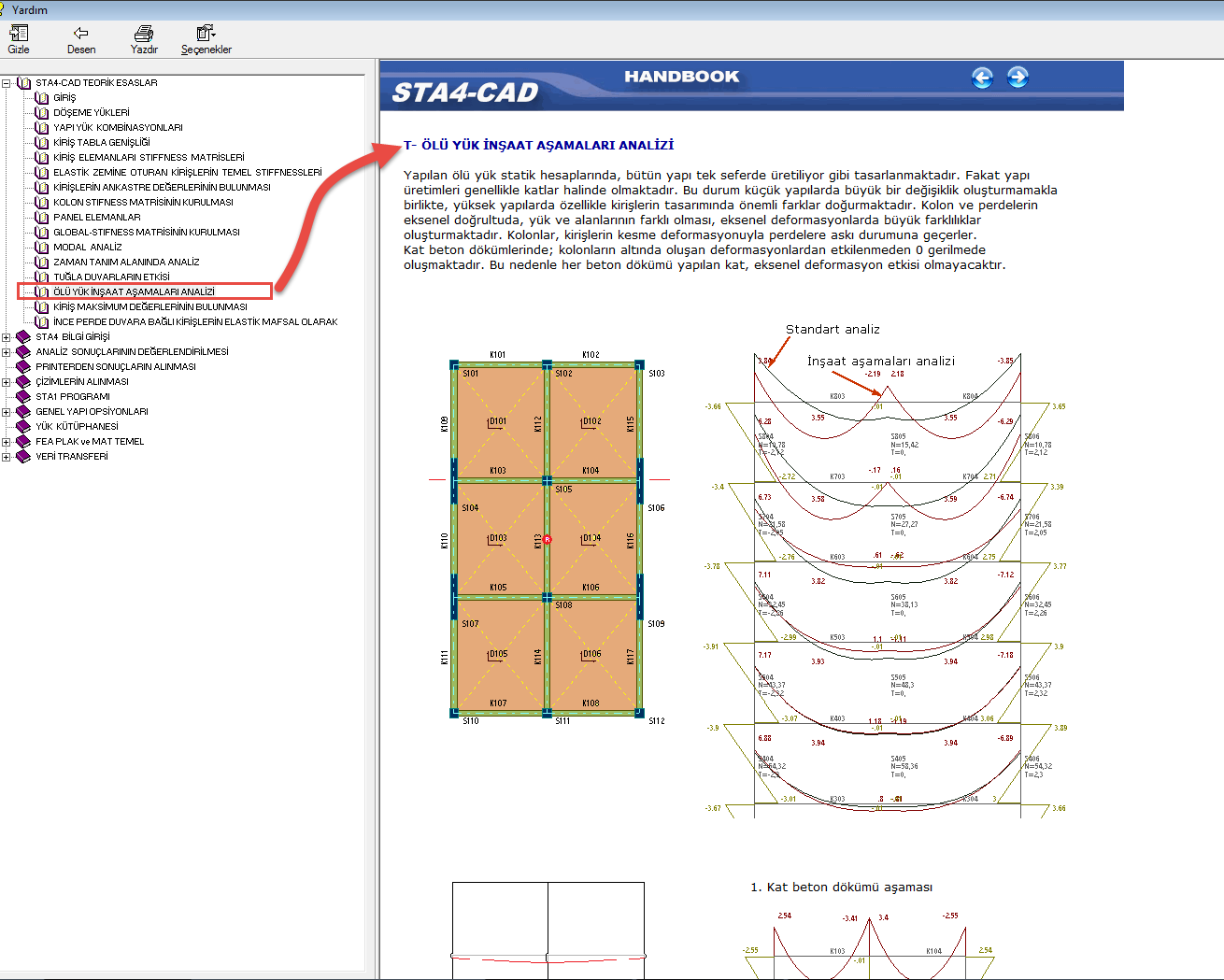Click the open book icon beside MODAL ANALİZ
Viewport: 1224px width, 980px height.
point(41,247)
